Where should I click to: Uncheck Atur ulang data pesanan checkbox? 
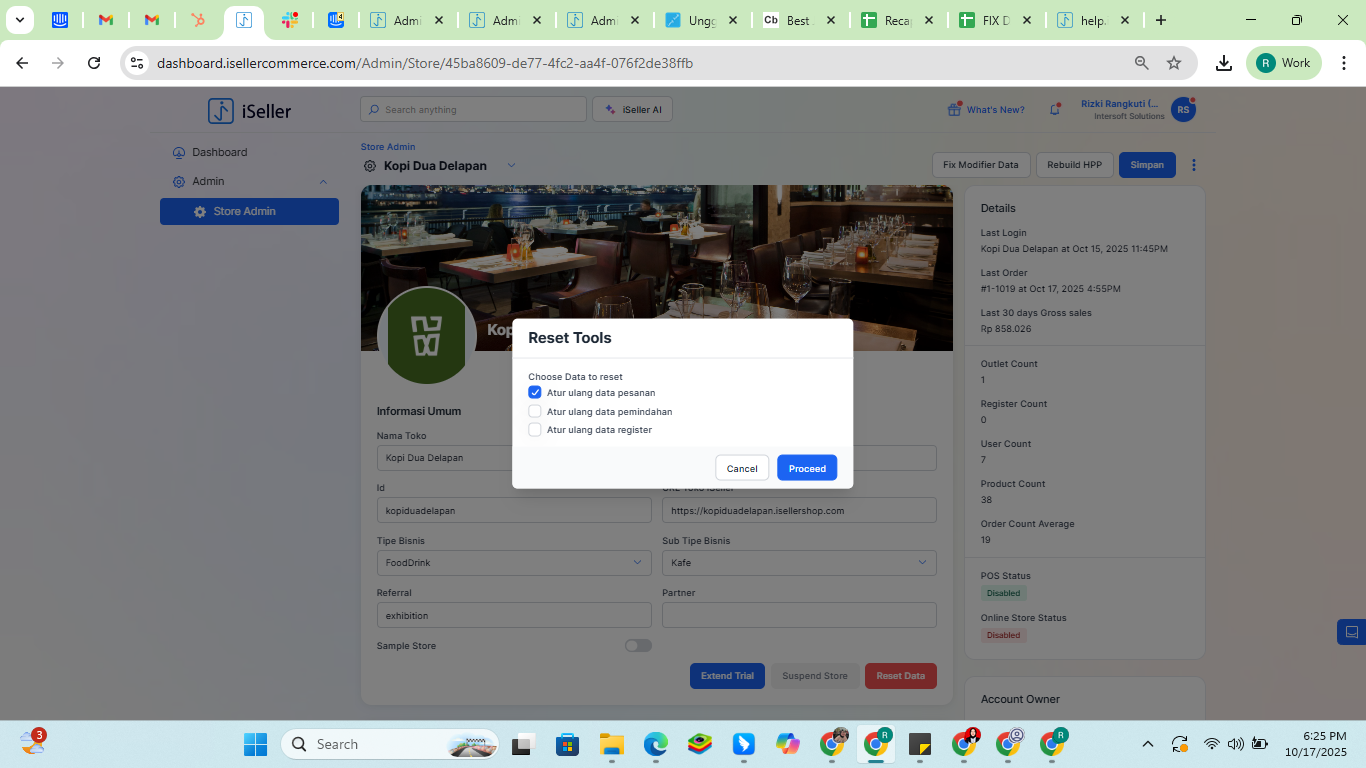pyautogui.click(x=535, y=393)
